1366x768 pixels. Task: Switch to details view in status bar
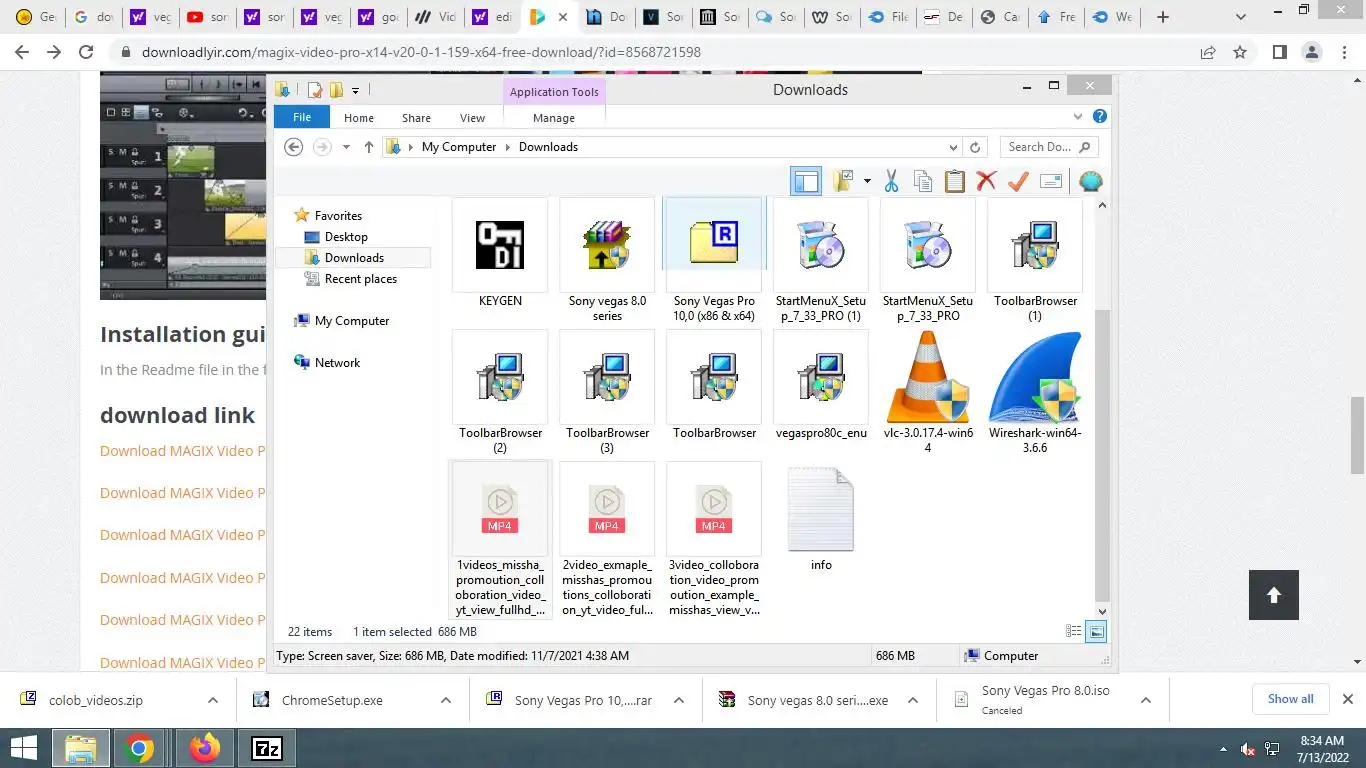pyautogui.click(x=1073, y=631)
